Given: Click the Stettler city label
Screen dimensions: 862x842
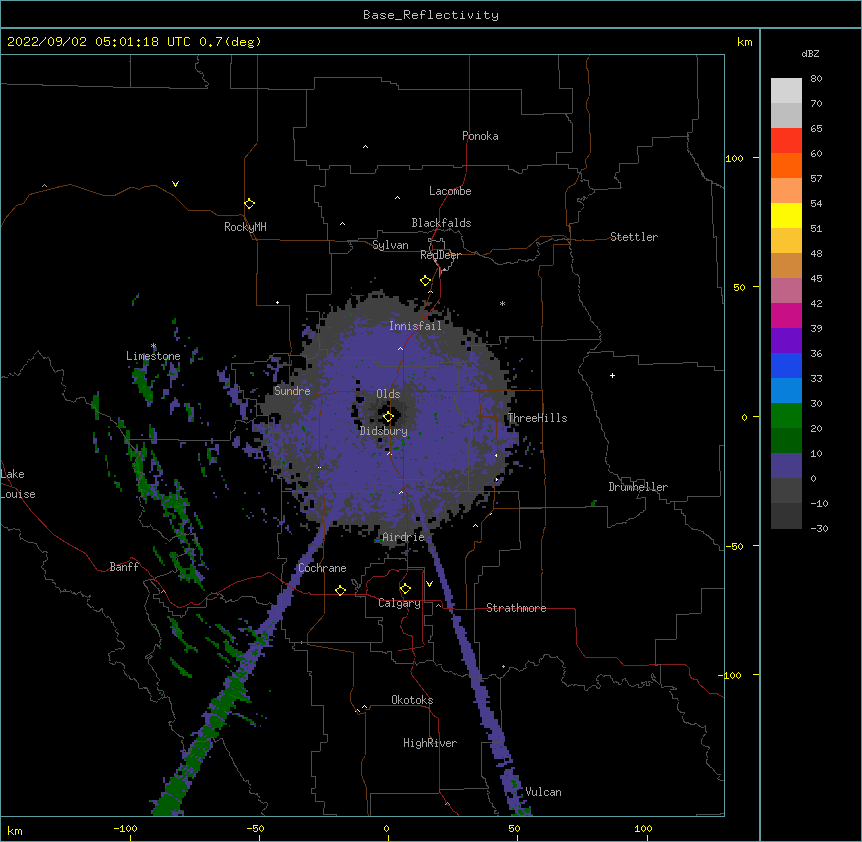Looking at the screenshot, I should click(634, 237).
